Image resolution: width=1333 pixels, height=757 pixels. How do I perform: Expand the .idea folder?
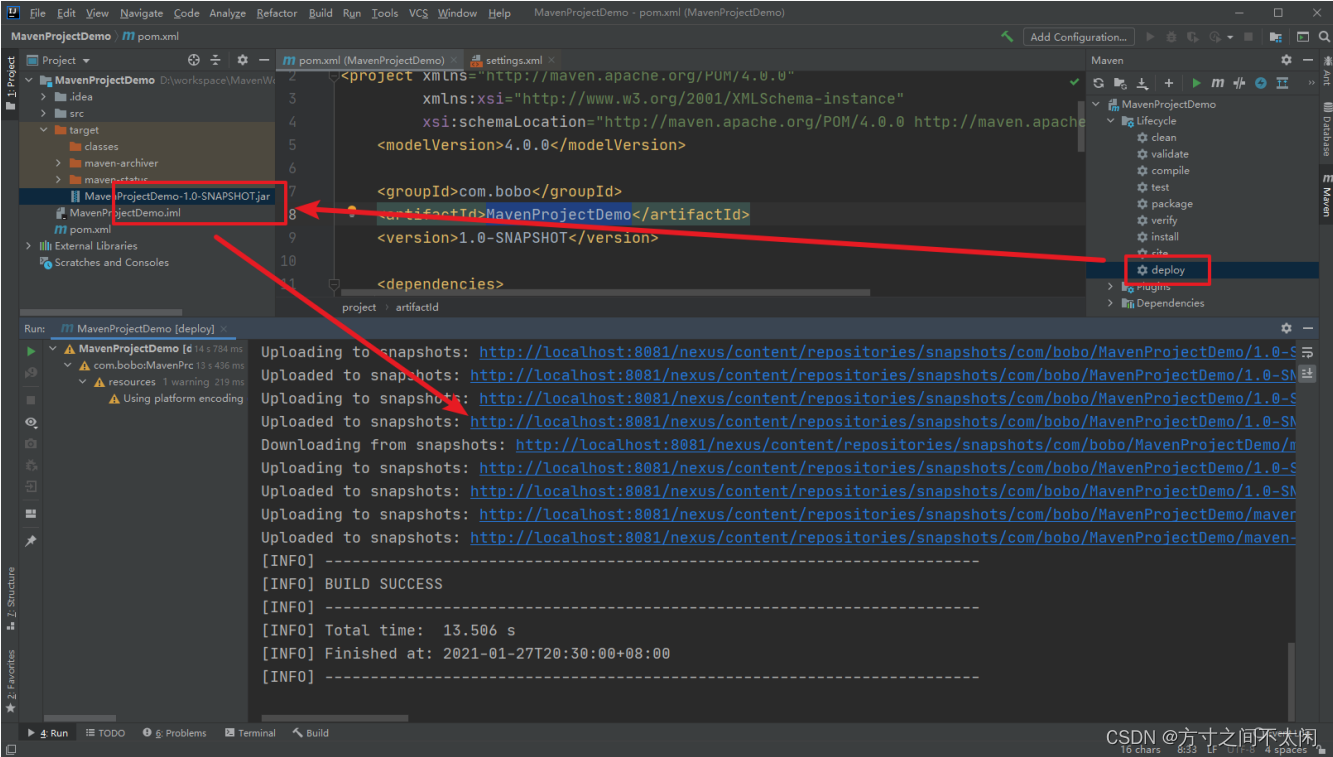[44, 97]
